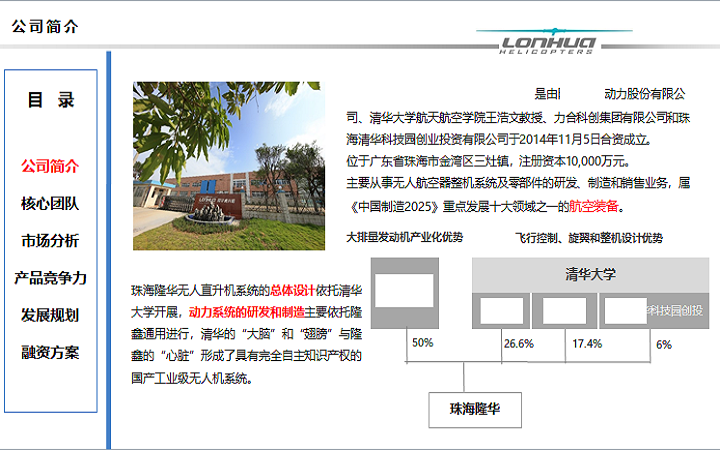Click the 国产工业级无人机系统 line
The width and height of the screenshot is (720, 450).
(x=191, y=378)
